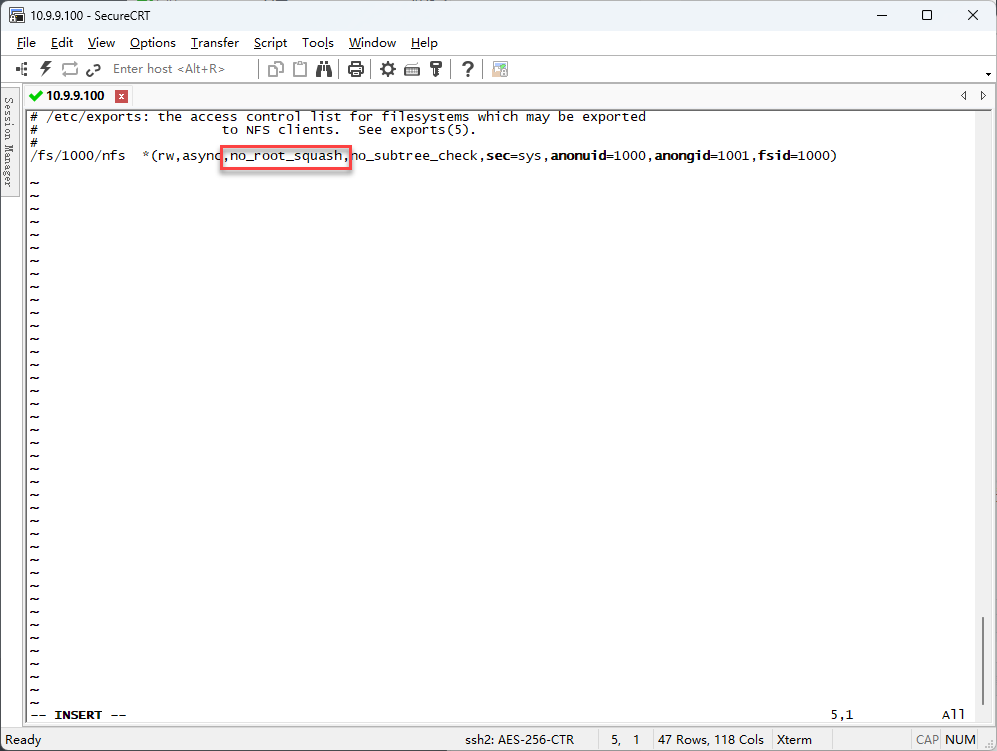Click the no_root_squash option in exports line
Image resolution: width=997 pixels, height=751 pixels.
[286, 156]
